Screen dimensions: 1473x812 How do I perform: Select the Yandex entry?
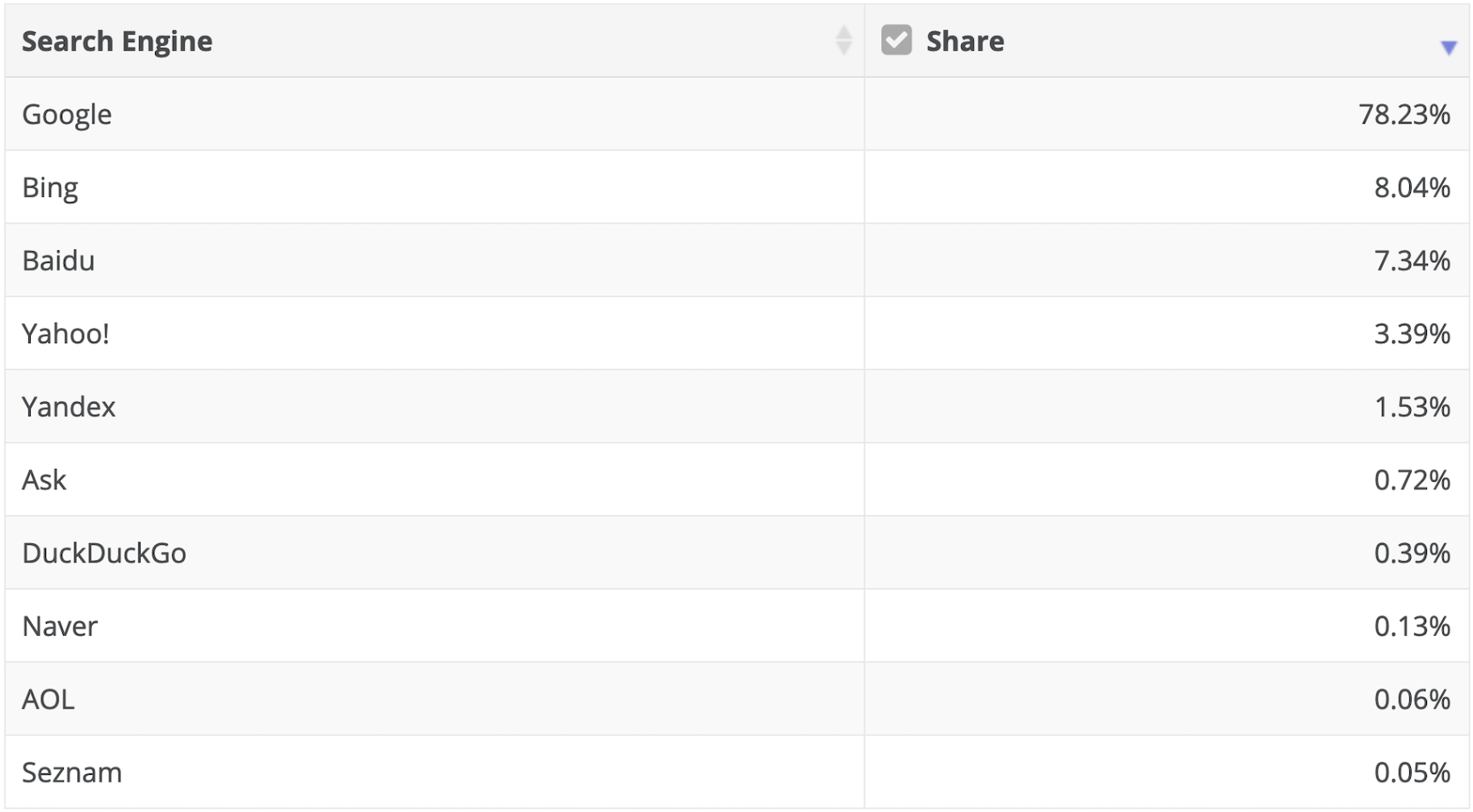point(69,407)
